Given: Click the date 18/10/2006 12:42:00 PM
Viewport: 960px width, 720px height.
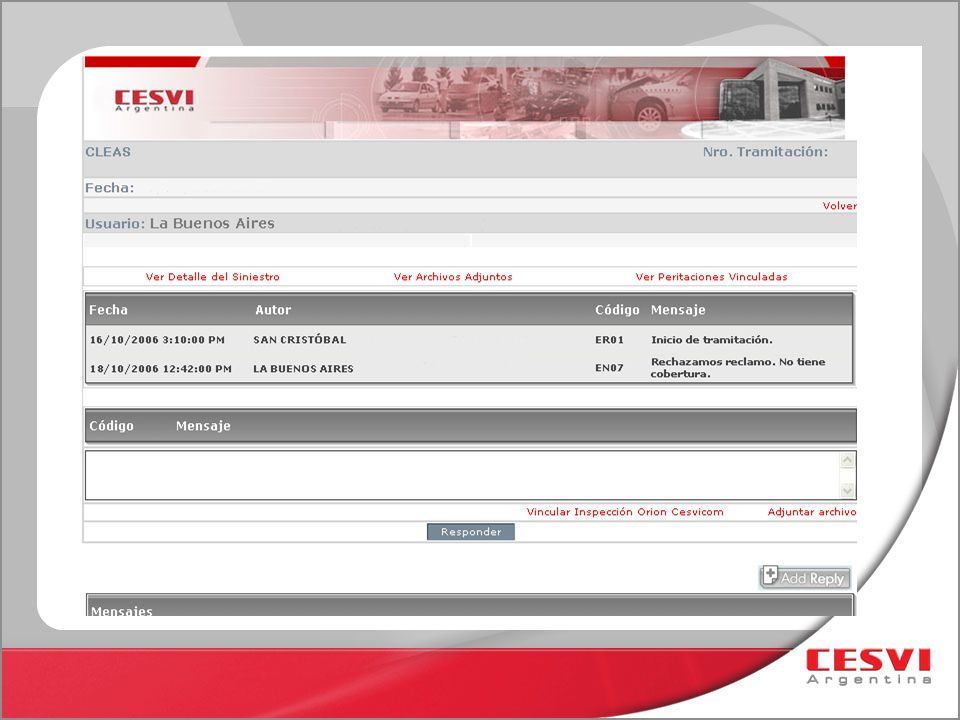Looking at the screenshot, I should click(x=160, y=369).
